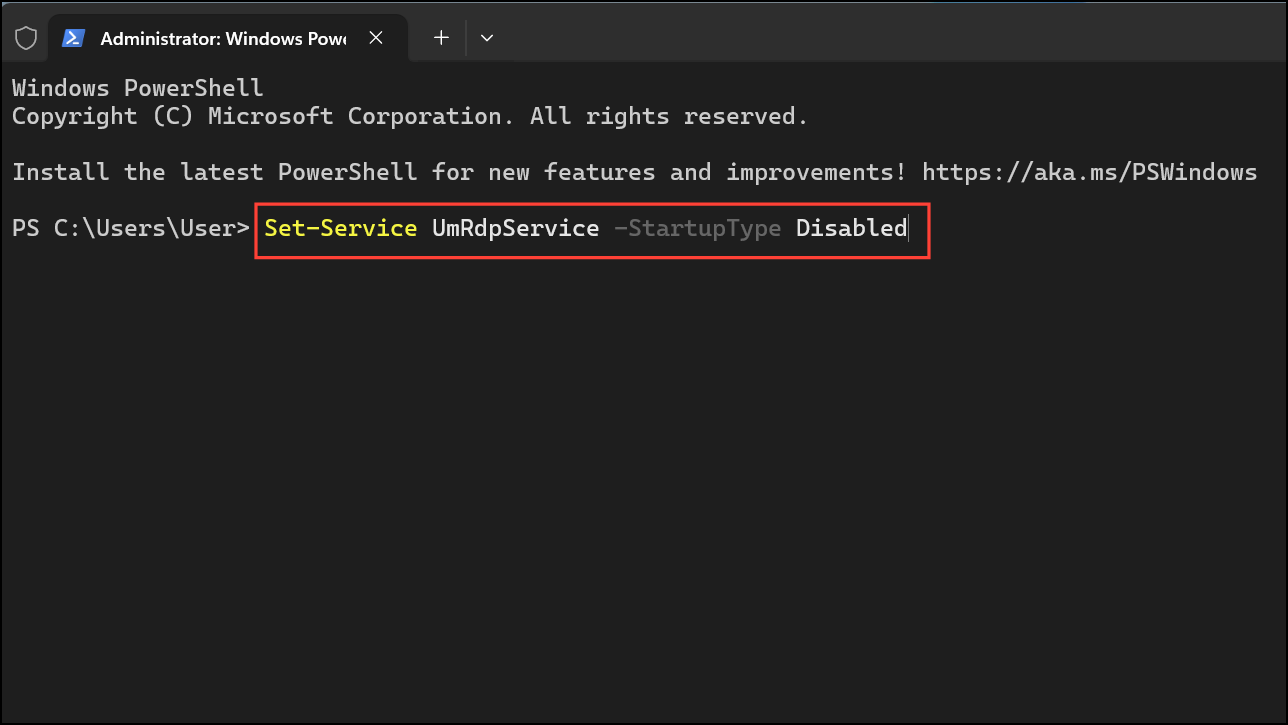Expand the new tab profile dropdown arrow
The height and width of the screenshot is (725, 1288).
click(487, 38)
